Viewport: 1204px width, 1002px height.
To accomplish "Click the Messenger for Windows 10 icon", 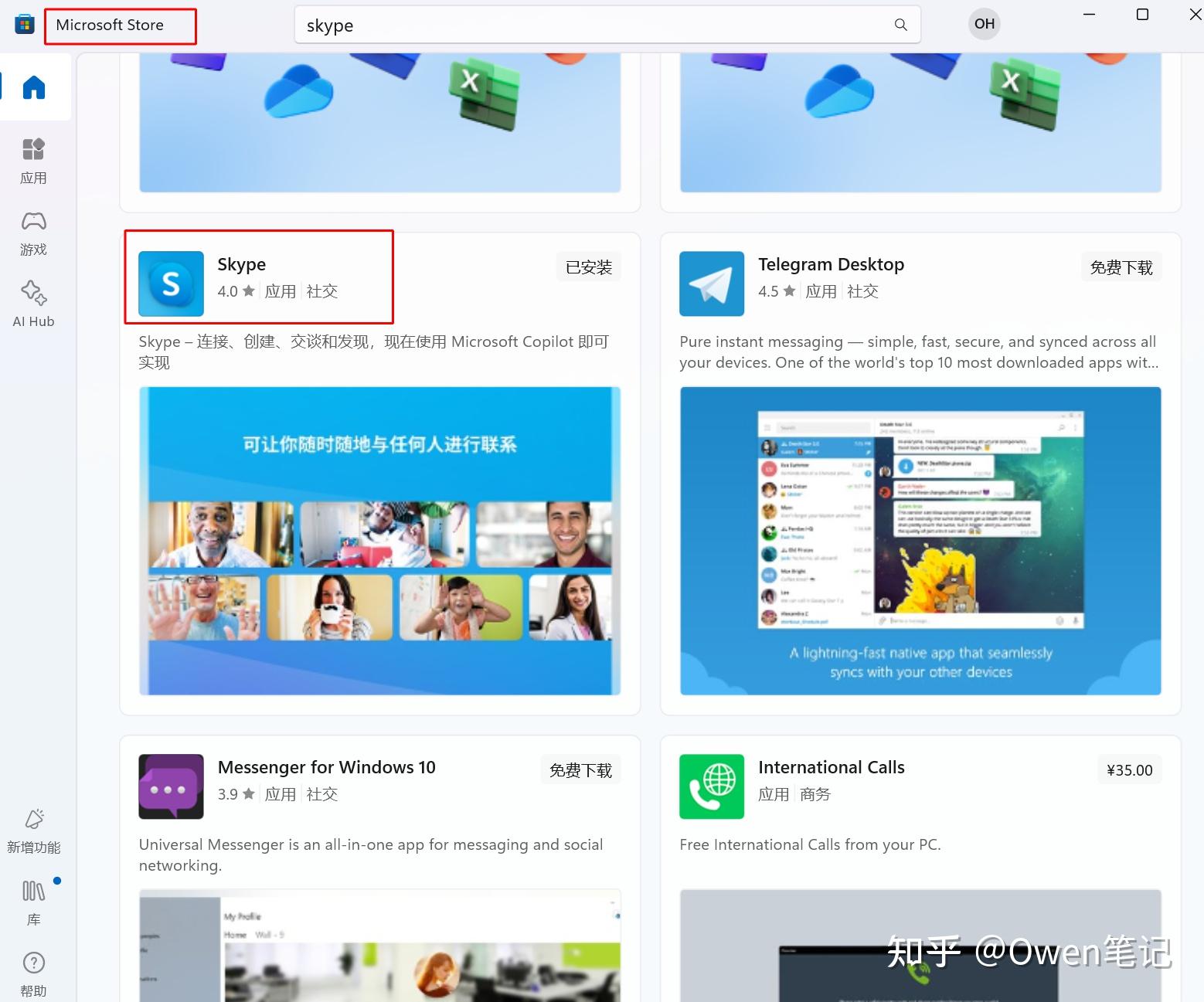I will point(171,786).
